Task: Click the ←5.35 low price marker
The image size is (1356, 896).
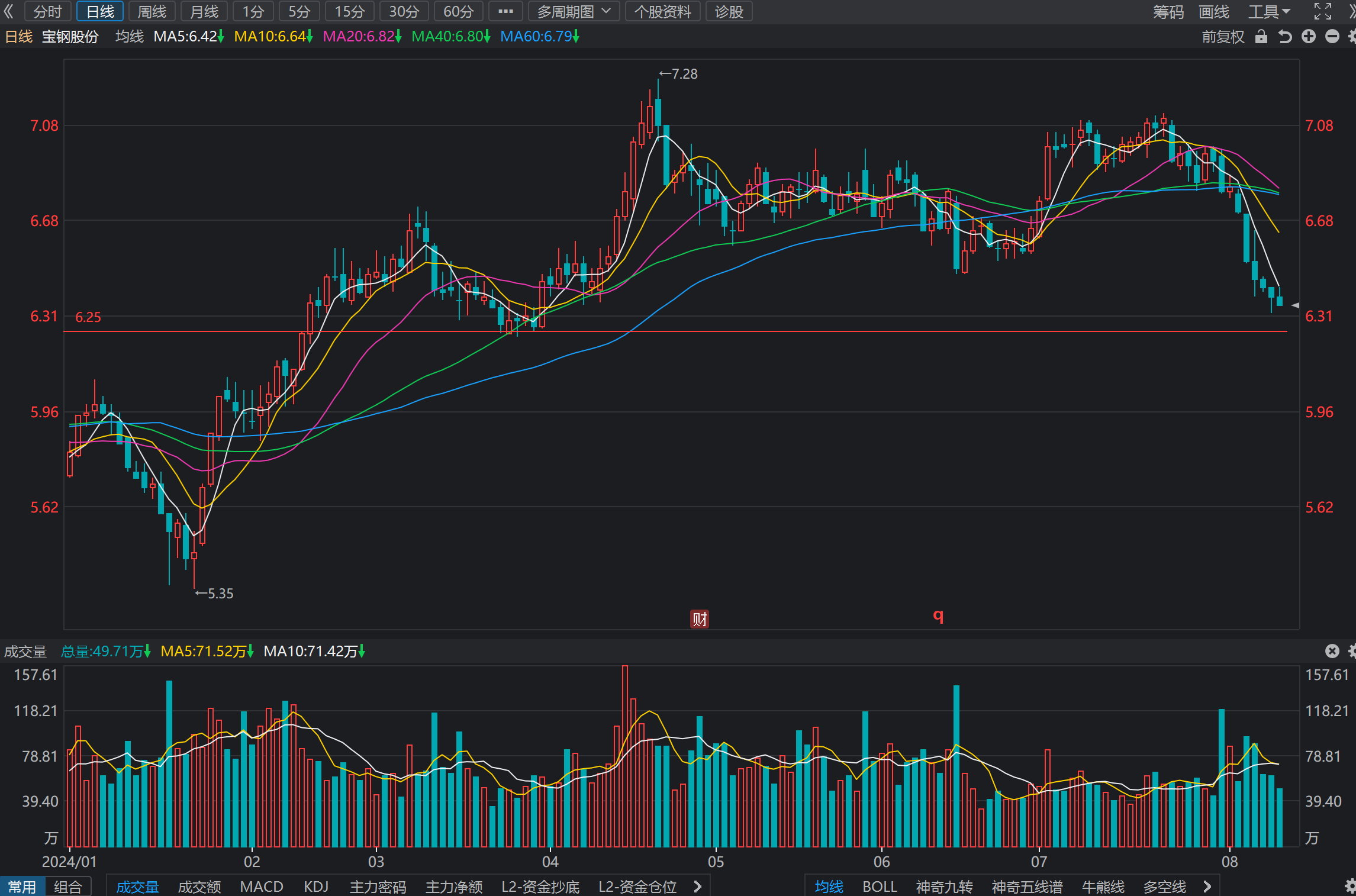Action: [214, 594]
